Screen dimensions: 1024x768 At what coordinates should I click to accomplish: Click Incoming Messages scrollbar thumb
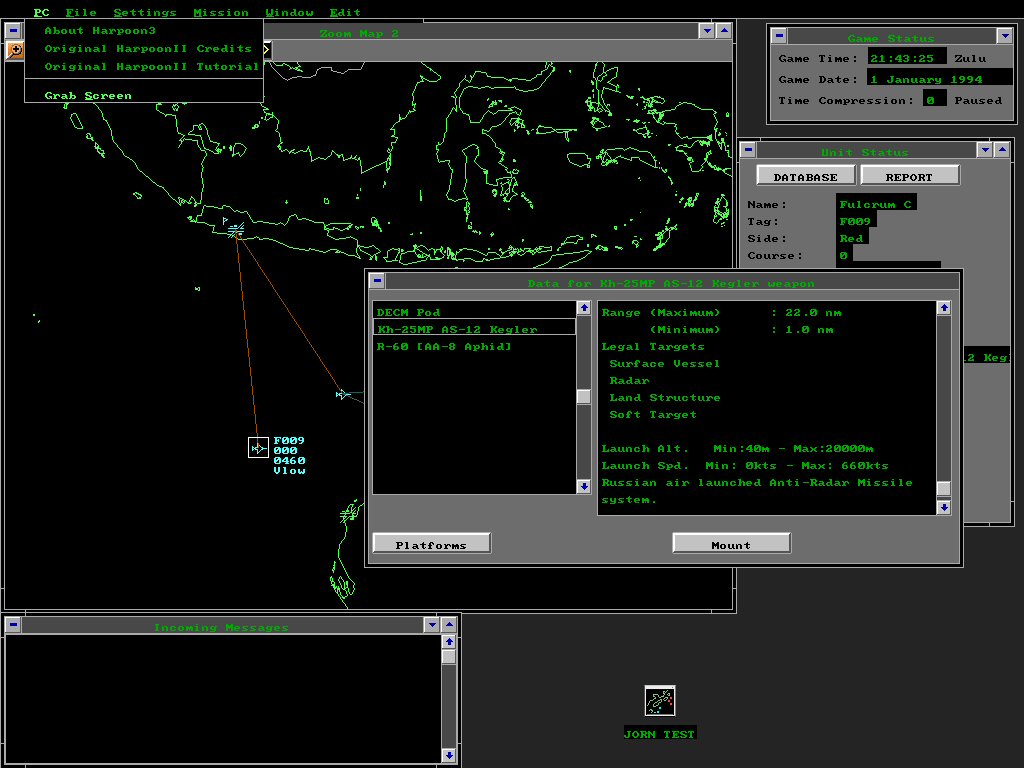point(449,656)
